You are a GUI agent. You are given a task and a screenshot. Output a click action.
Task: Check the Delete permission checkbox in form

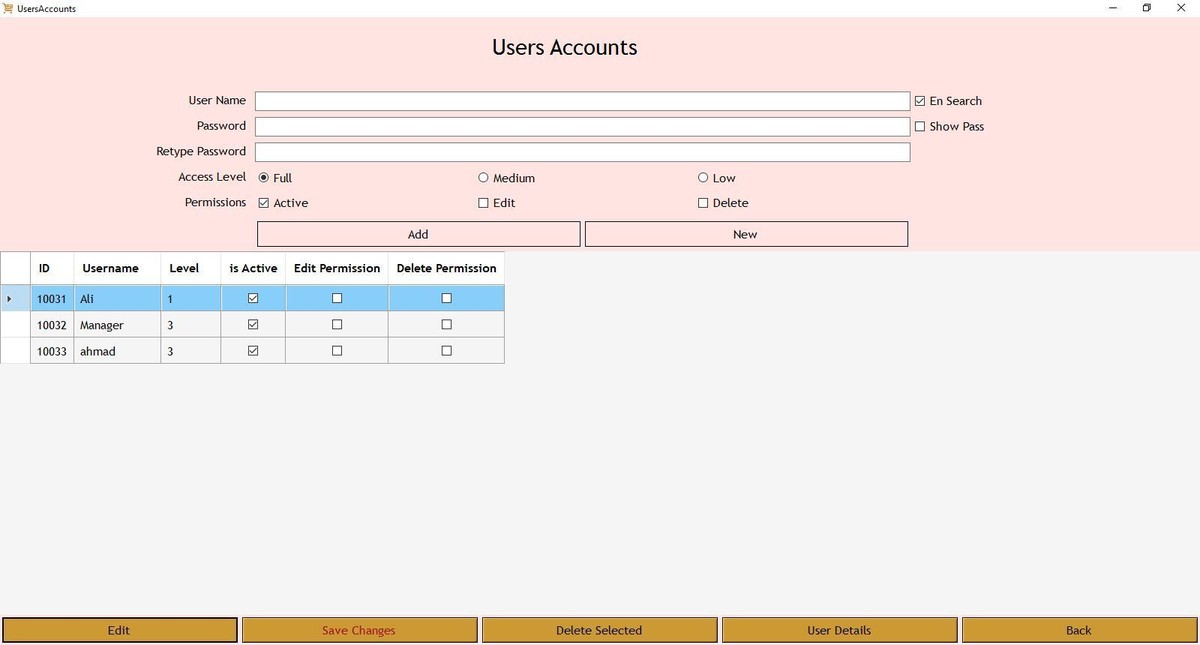point(703,203)
